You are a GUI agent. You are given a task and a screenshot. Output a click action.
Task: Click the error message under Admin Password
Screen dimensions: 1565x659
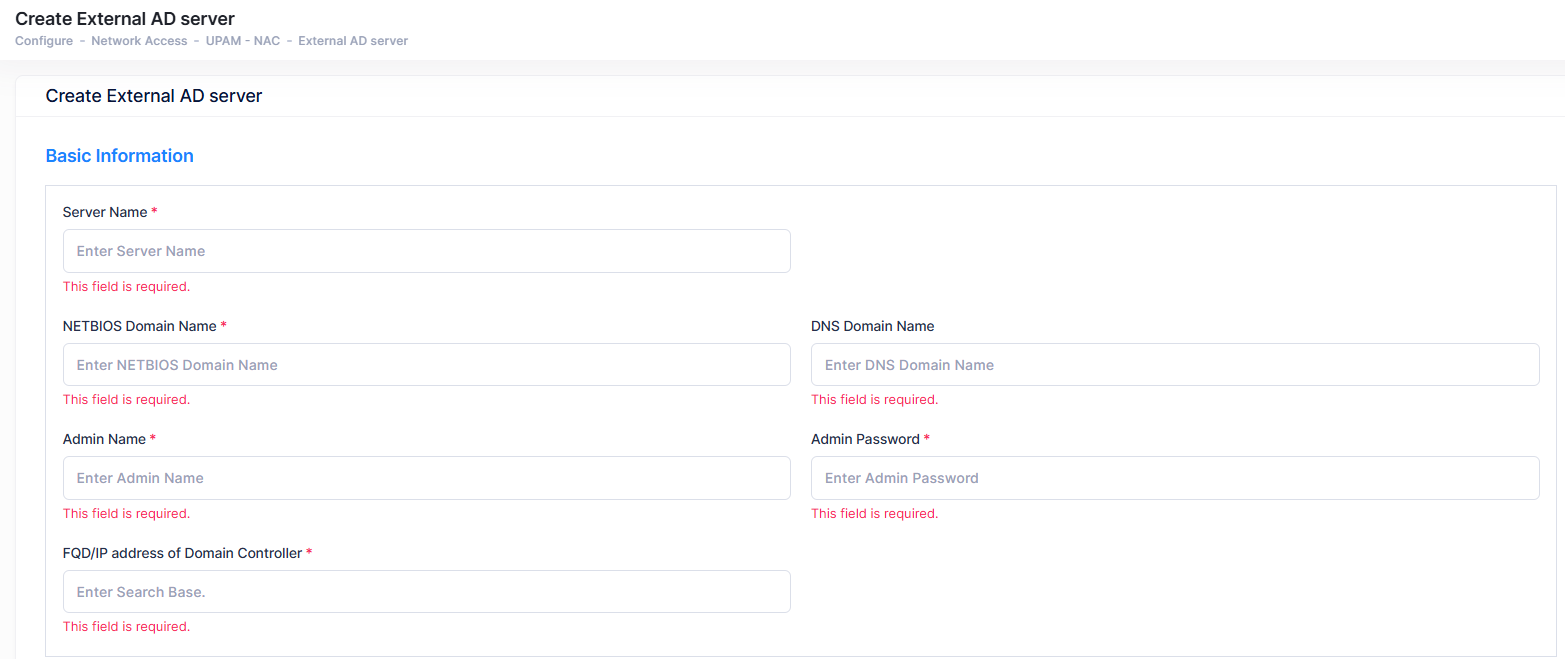(x=874, y=513)
